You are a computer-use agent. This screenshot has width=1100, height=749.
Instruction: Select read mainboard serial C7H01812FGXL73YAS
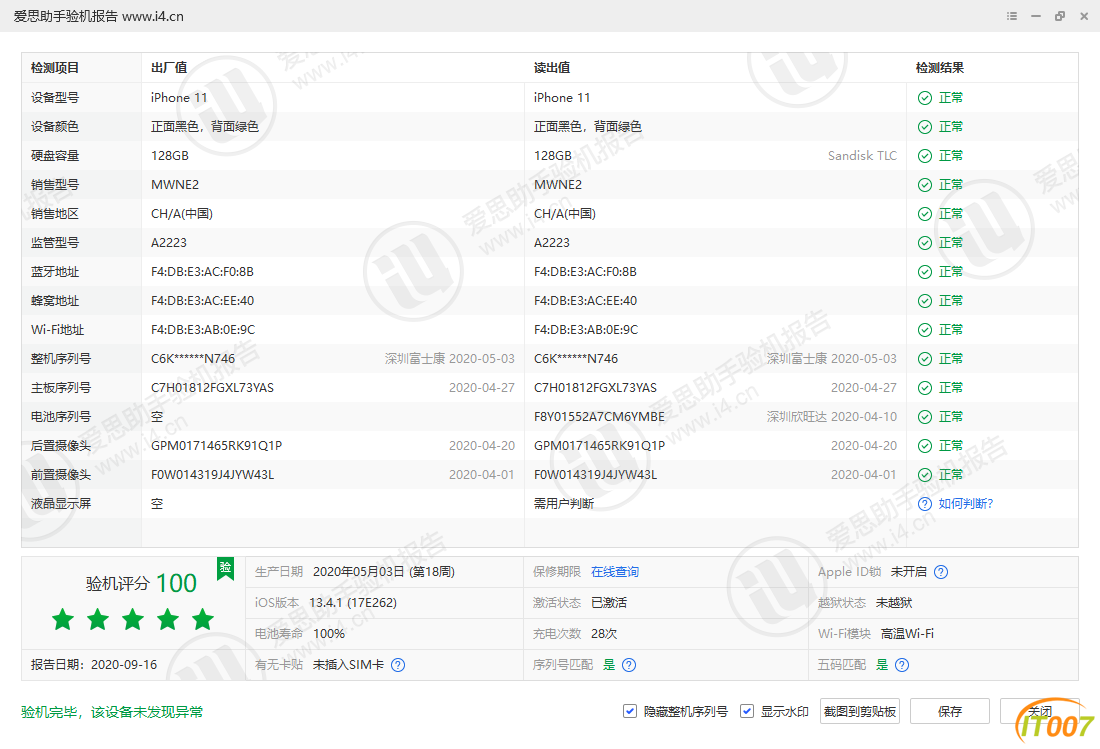coord(595,388)
